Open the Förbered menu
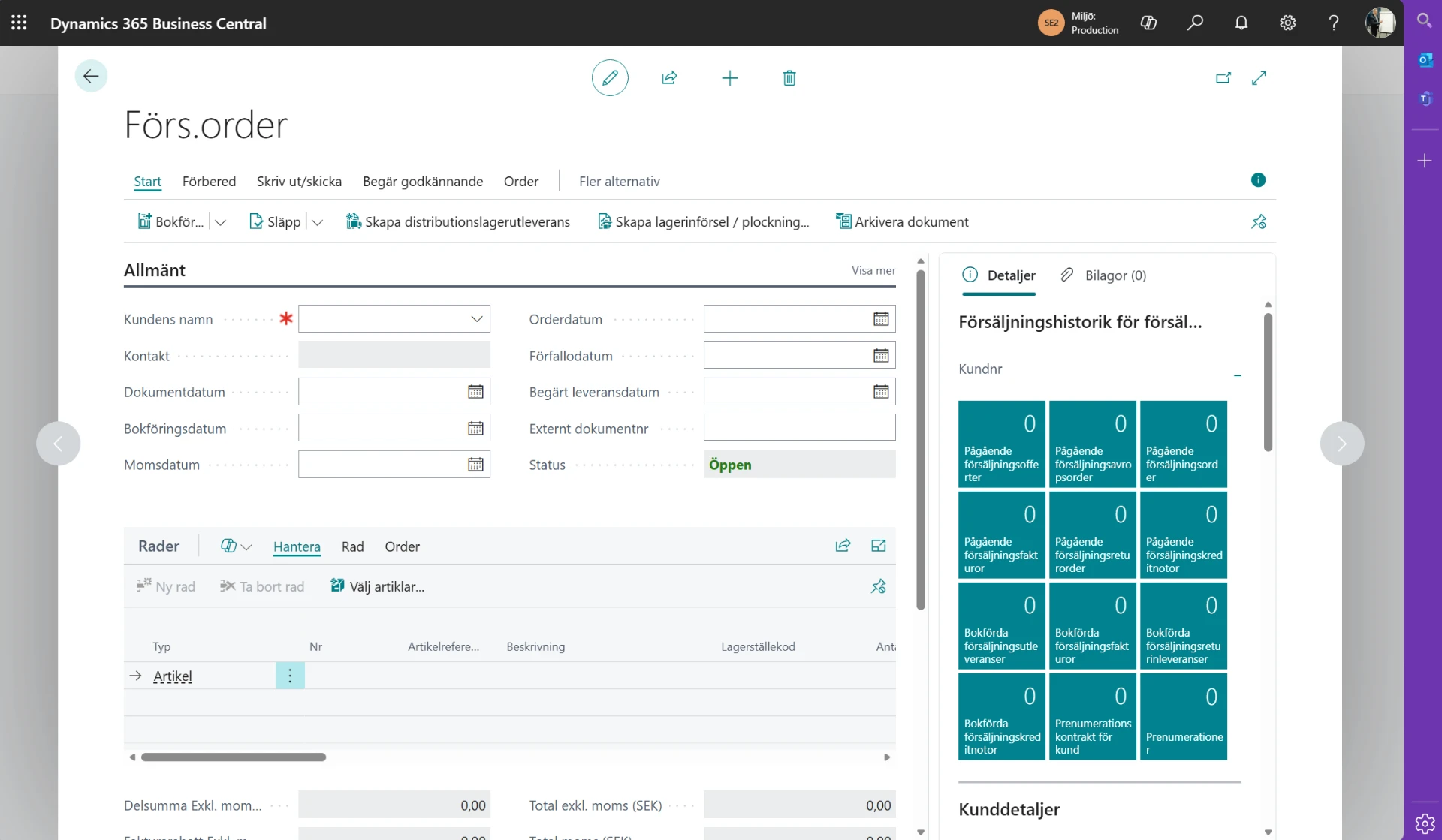This screenshot has width=1442, height=840. 209,182
